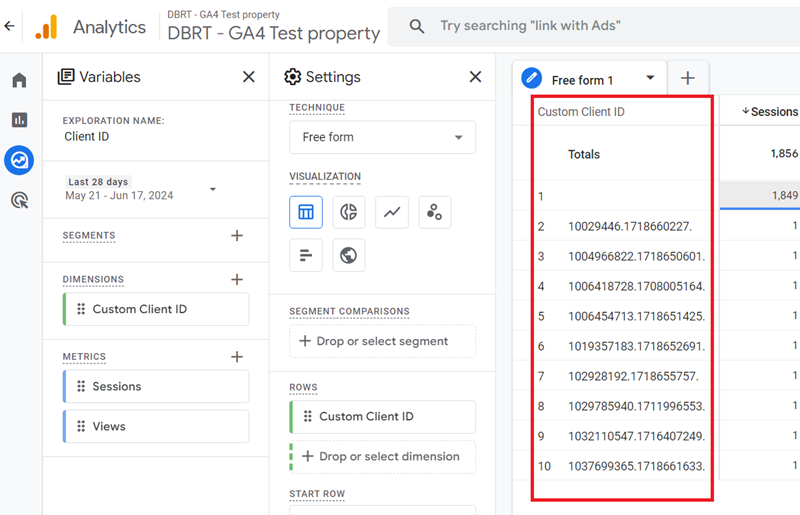Grab handle of the Sessions metric
This screenshot has height=515, width=800.
(81, 386)
